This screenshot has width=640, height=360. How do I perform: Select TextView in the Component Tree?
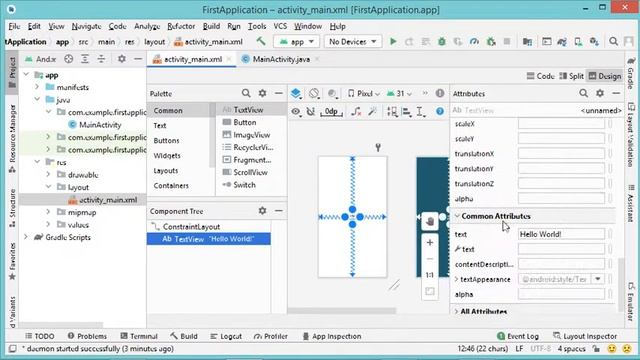click(x=209, y=239)
